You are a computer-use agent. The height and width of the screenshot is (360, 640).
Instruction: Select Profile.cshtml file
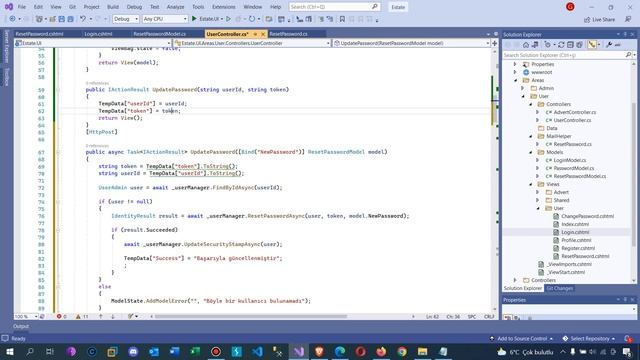[x=576, y=240]
